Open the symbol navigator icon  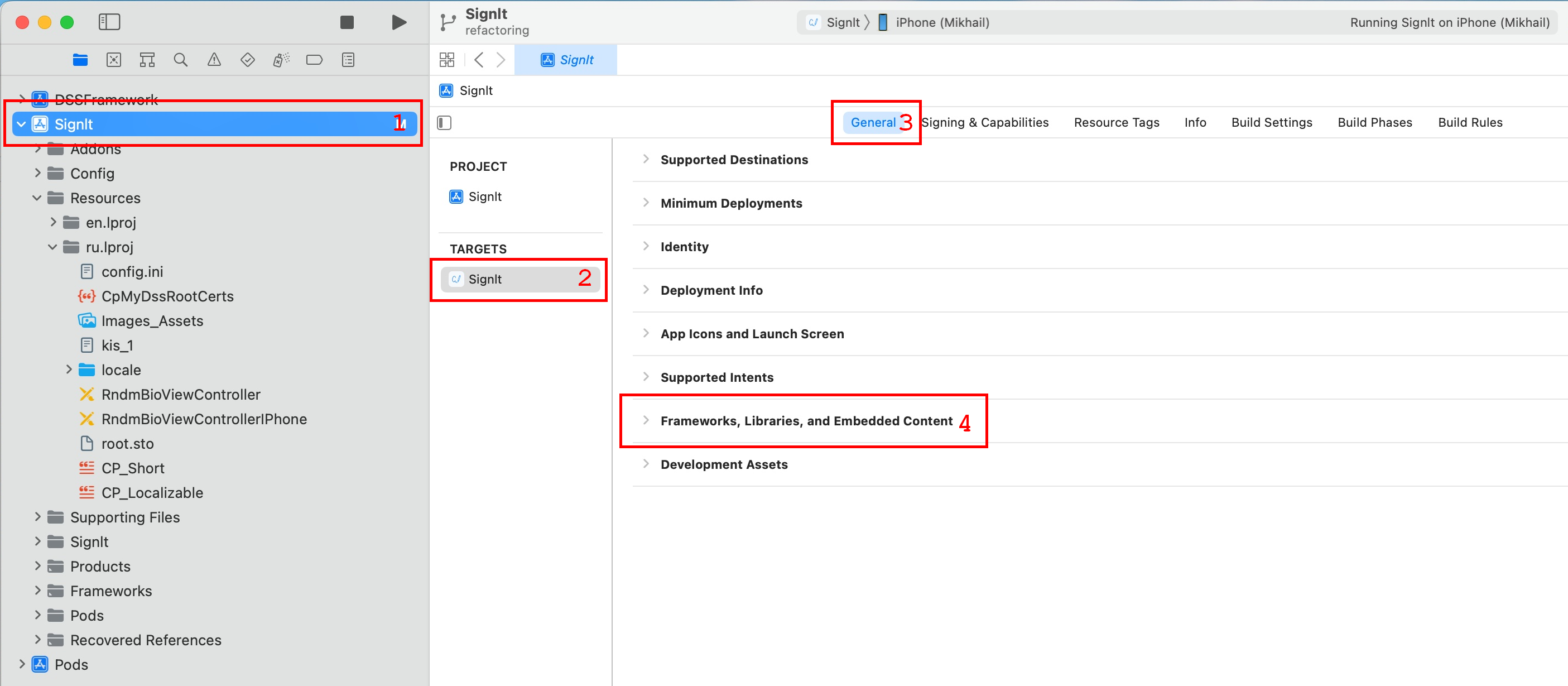[147, 60]
